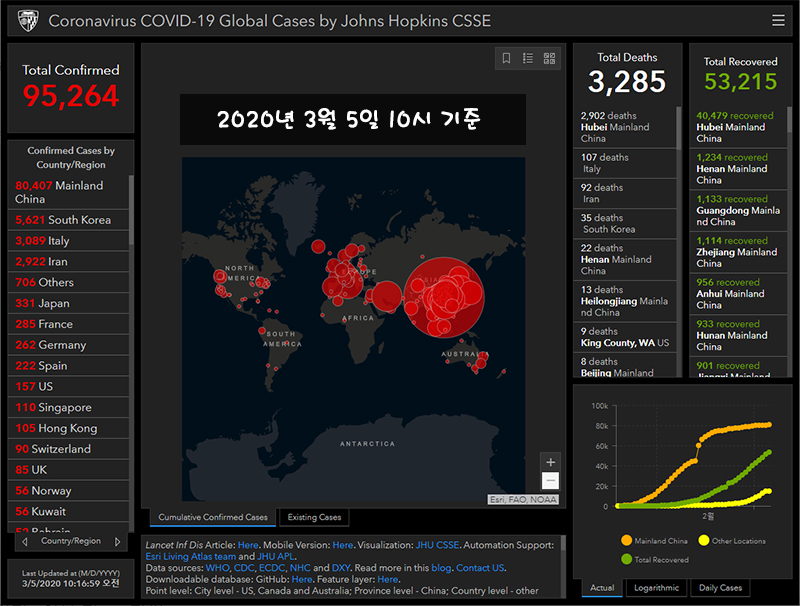
Task: Go to previous Country/Region list view arrow
Action: (x=24, y=541)
